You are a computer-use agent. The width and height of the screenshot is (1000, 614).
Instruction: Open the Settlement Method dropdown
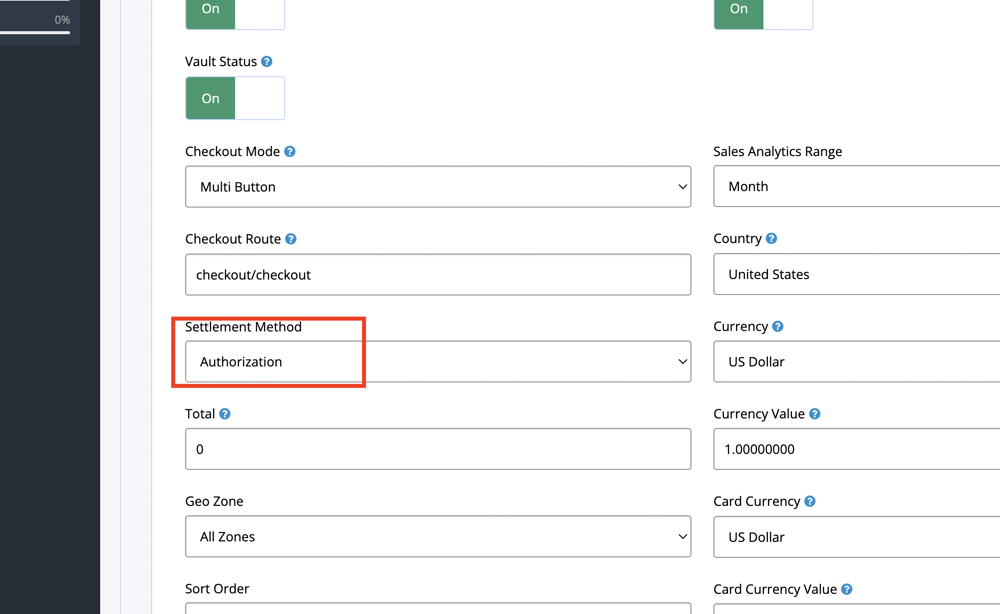point(438,362)
